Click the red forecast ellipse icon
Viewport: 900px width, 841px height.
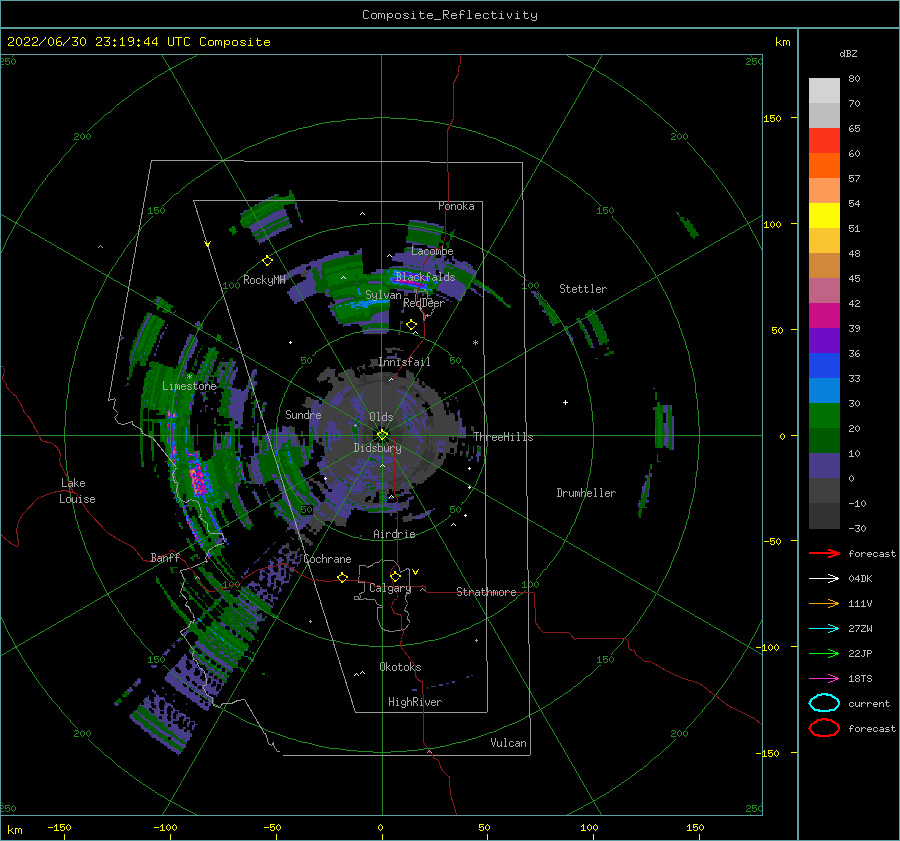824,728
